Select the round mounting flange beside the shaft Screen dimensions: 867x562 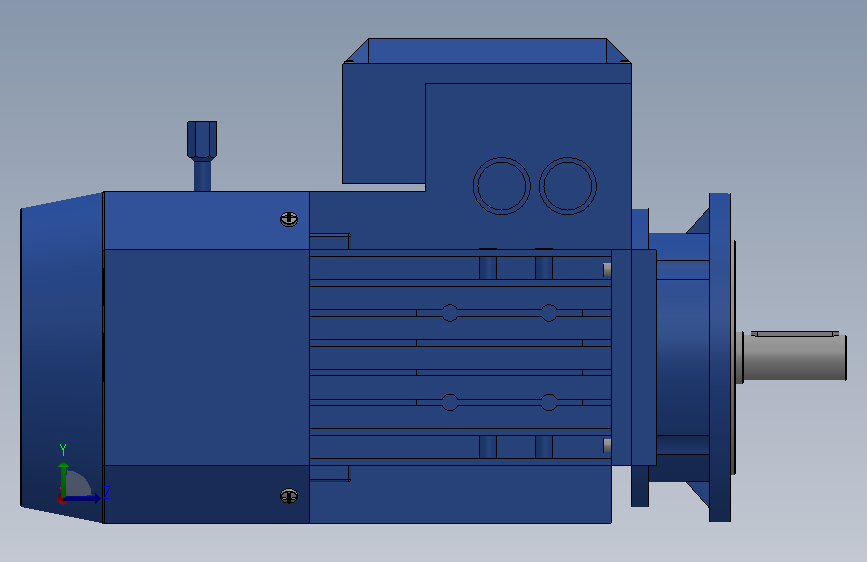pos(720,357)
